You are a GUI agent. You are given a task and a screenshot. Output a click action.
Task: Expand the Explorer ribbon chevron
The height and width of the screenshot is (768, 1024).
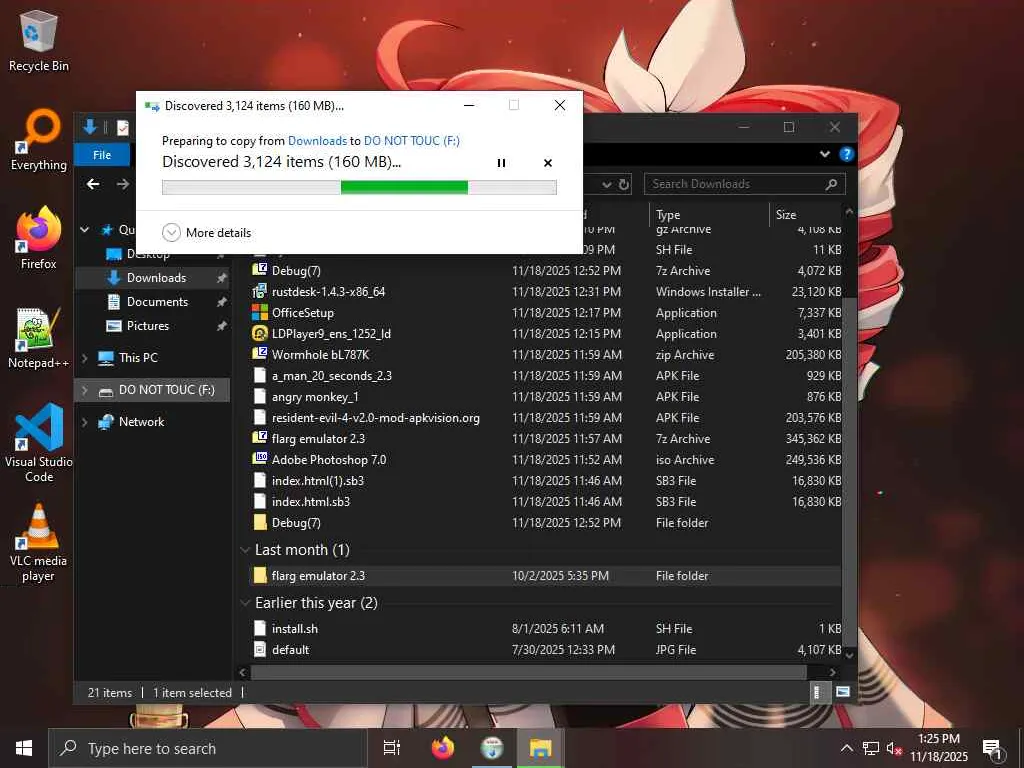[x=825, y=154]
